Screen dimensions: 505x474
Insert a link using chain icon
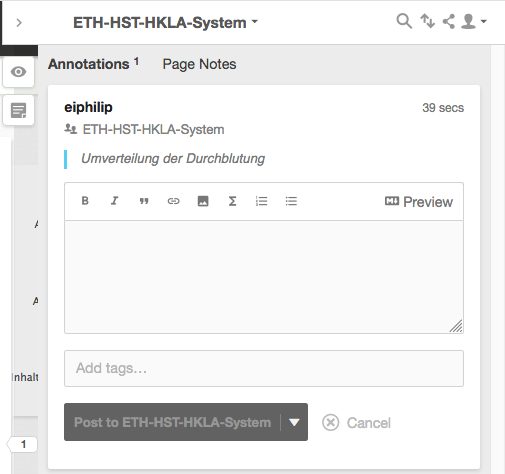coord(173,201)
